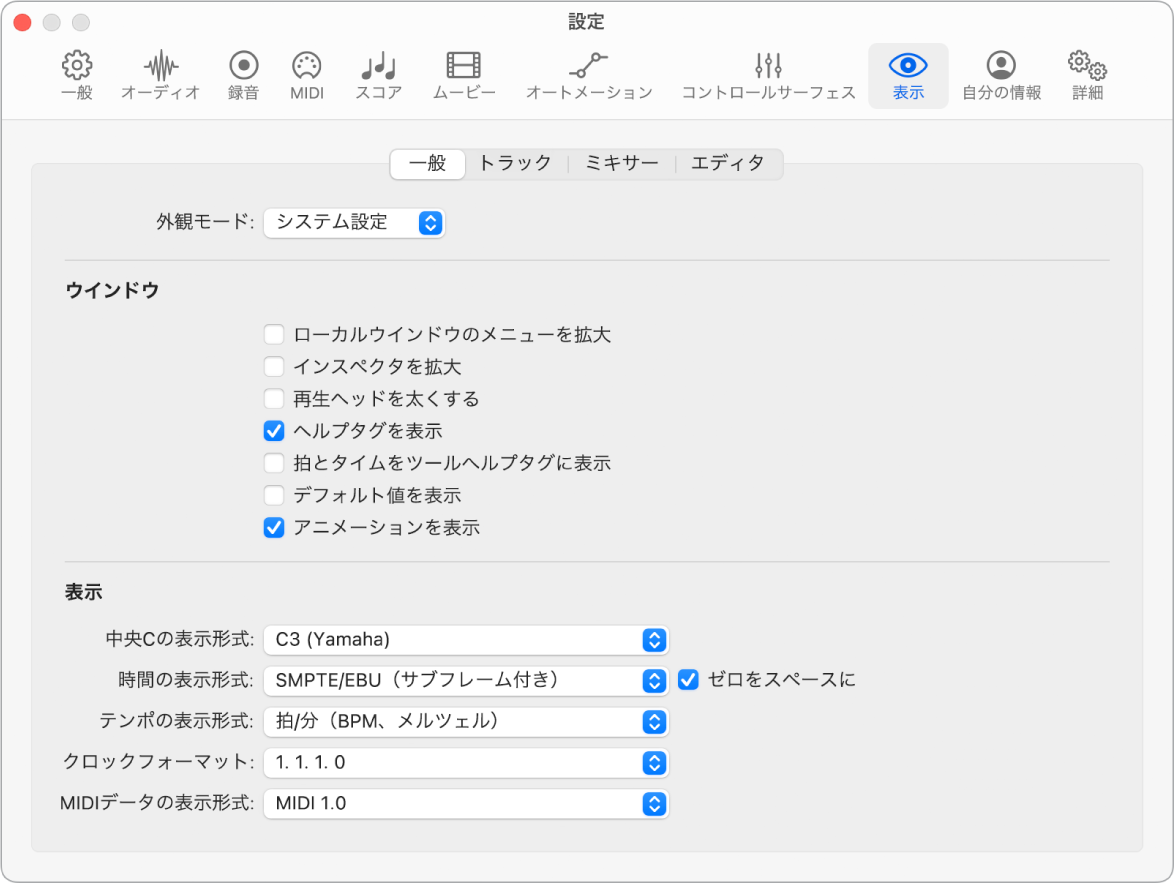
Task: Open the コントロールサーフェス settings icon
Action: pyautogui.click(x=767, y=75)
